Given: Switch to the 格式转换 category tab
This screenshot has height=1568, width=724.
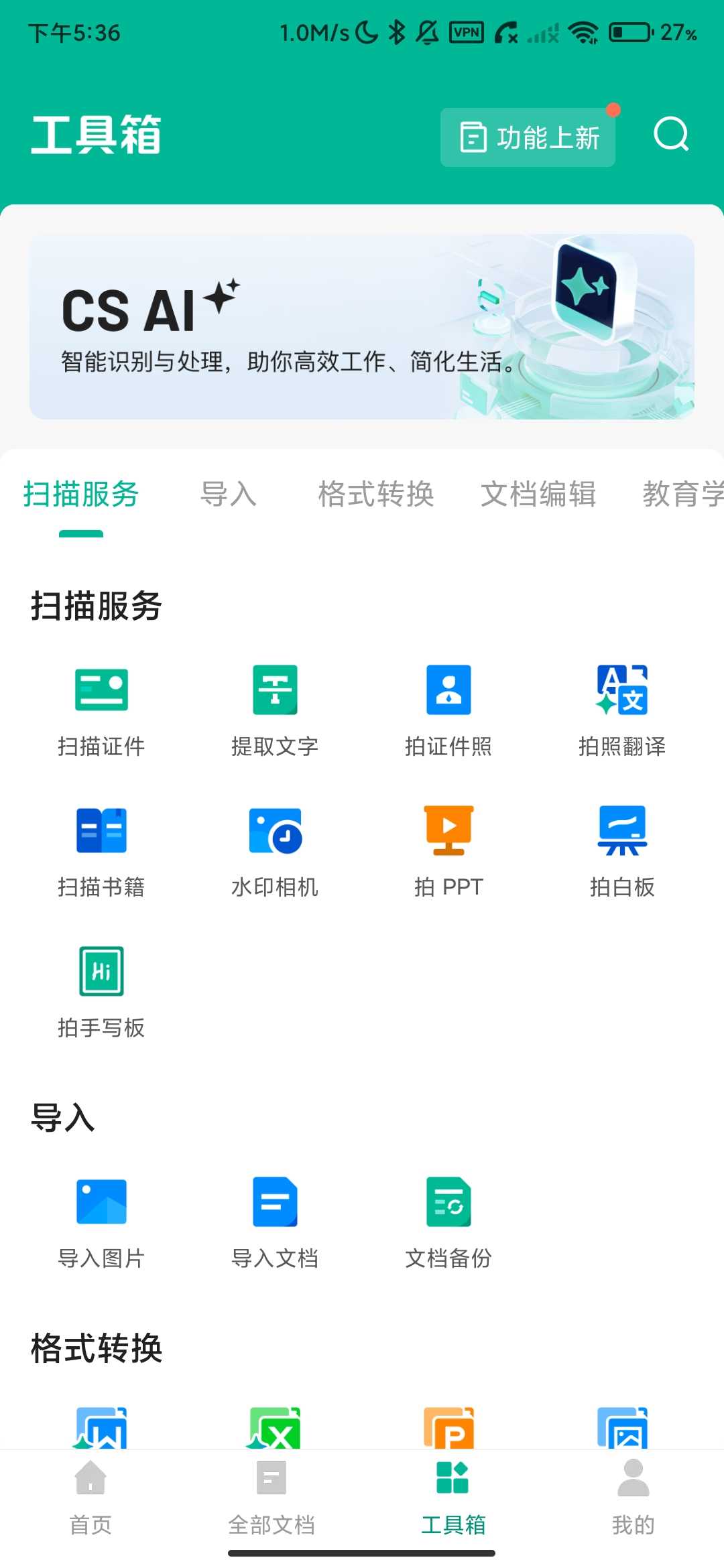Looking at the screenshot, I should [376, 495].
